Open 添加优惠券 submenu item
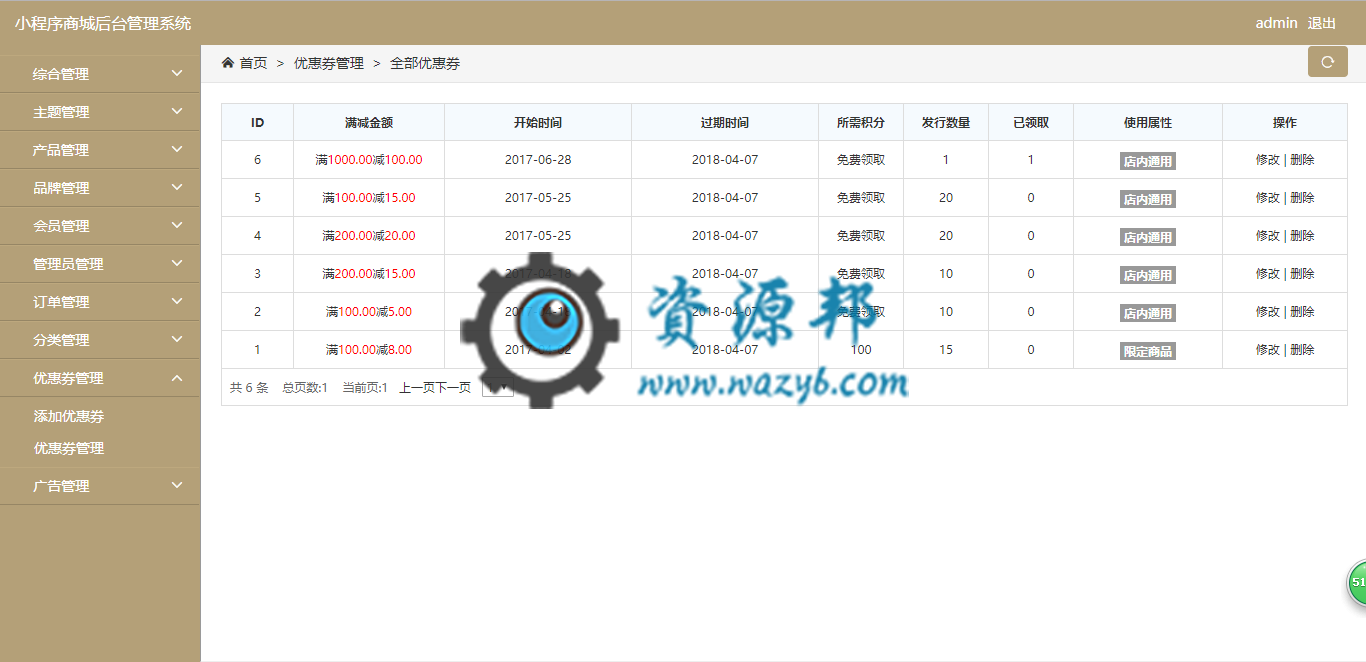 pos(69,416)
